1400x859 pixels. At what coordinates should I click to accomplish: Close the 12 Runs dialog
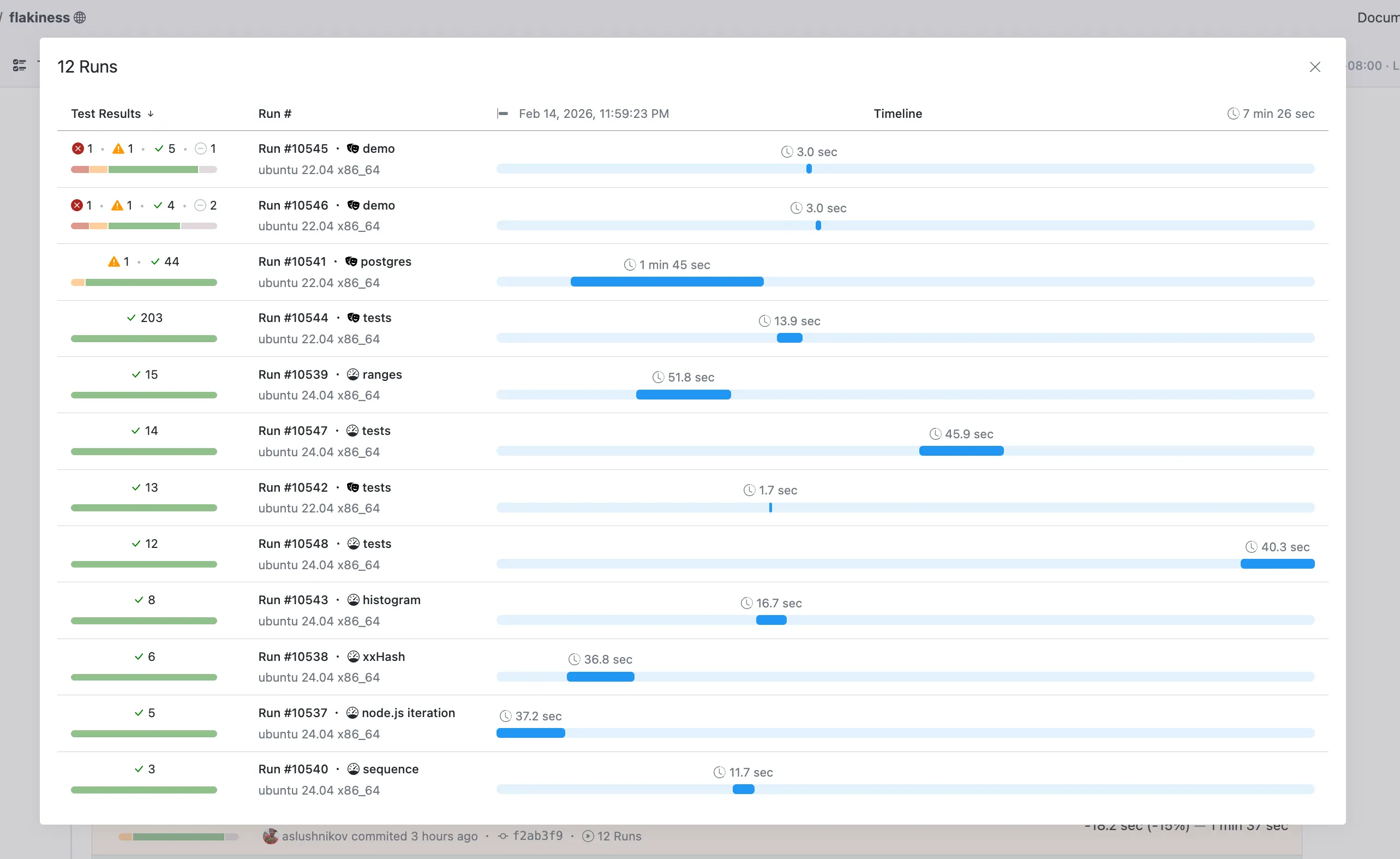tap(1314, 67)
